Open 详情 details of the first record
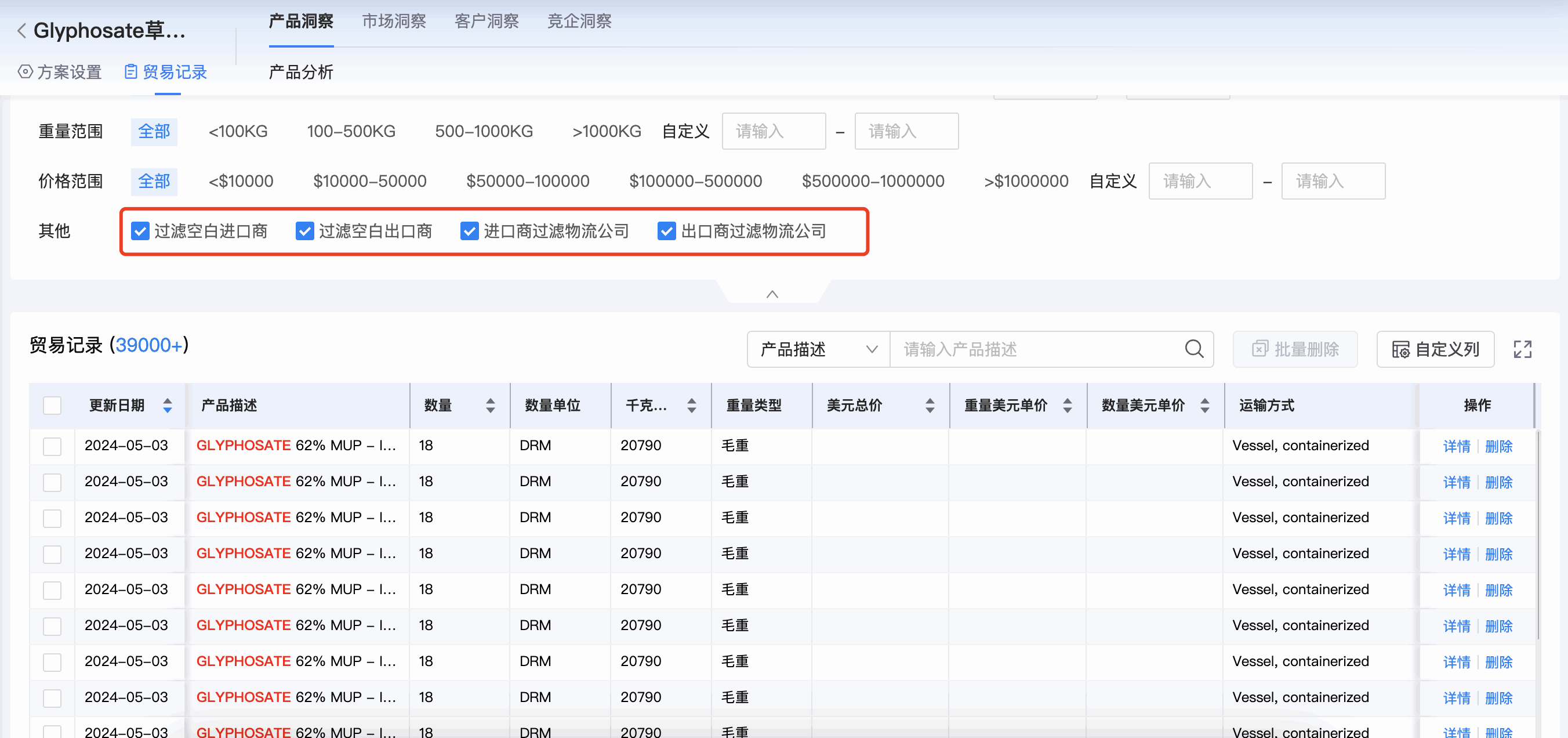The image size is (1568, 738). pyautogui.click(x=1456, y=445)
